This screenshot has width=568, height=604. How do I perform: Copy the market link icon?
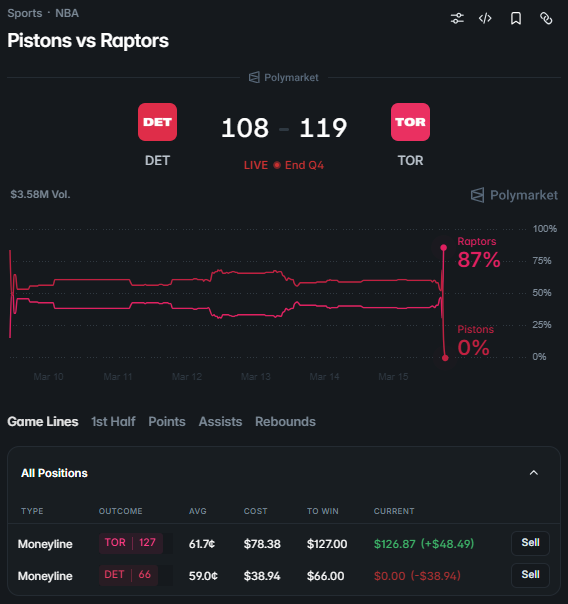tap(546, 18)
